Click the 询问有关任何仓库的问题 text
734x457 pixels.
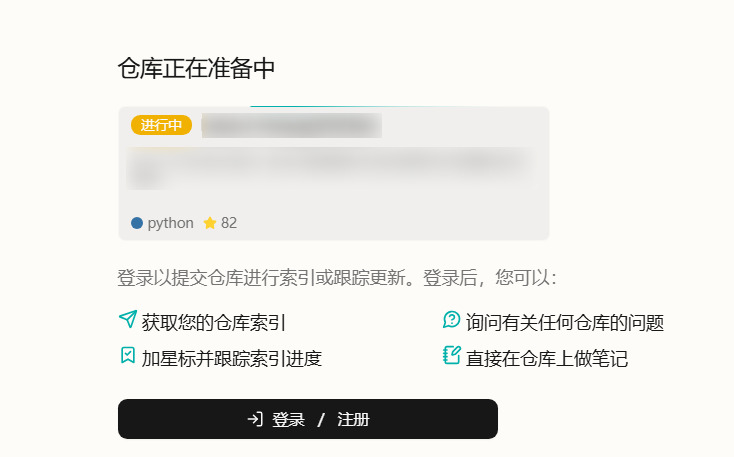click(x=565, y=323)
